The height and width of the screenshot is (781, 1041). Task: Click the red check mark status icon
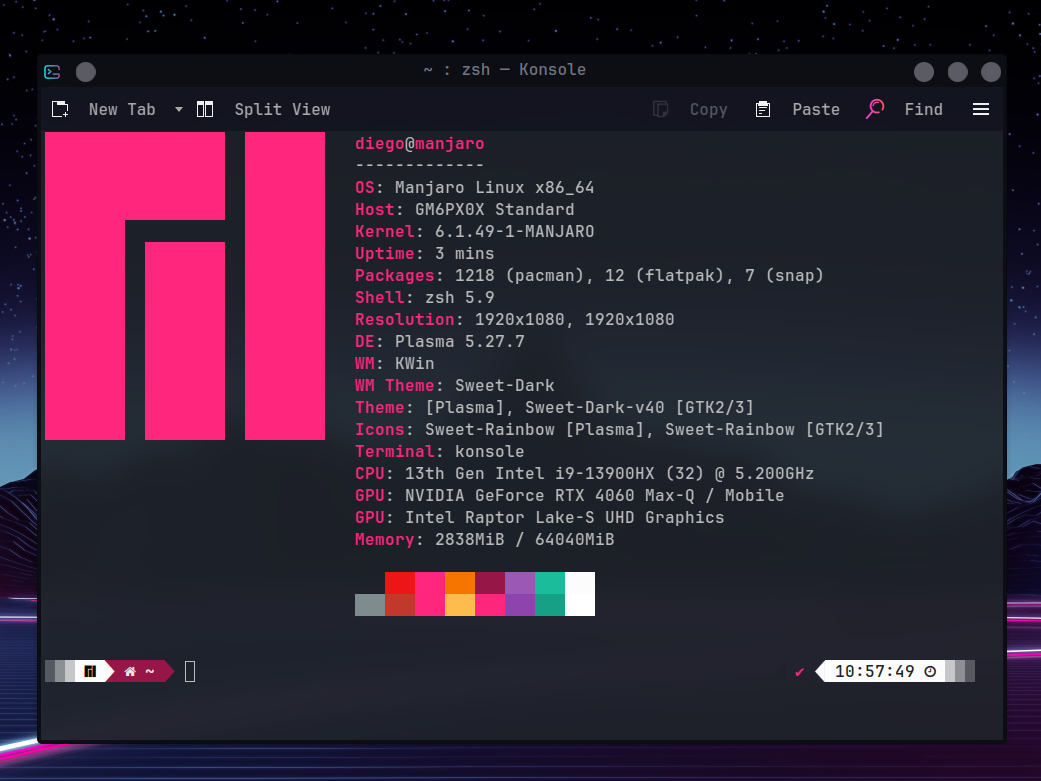point(799,672)
